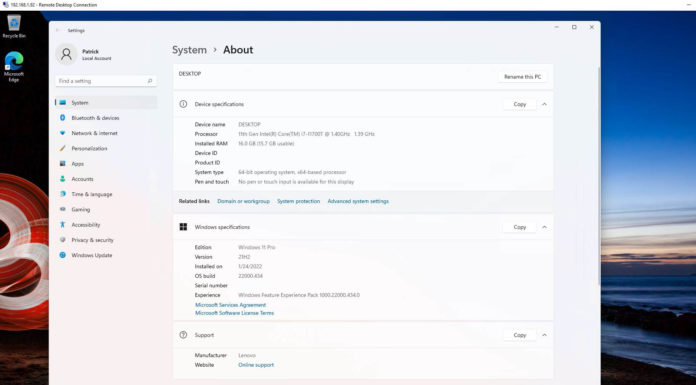Click the Network & internet icon
This screenshot has width=696, height=385.
(x=63, y=133)
